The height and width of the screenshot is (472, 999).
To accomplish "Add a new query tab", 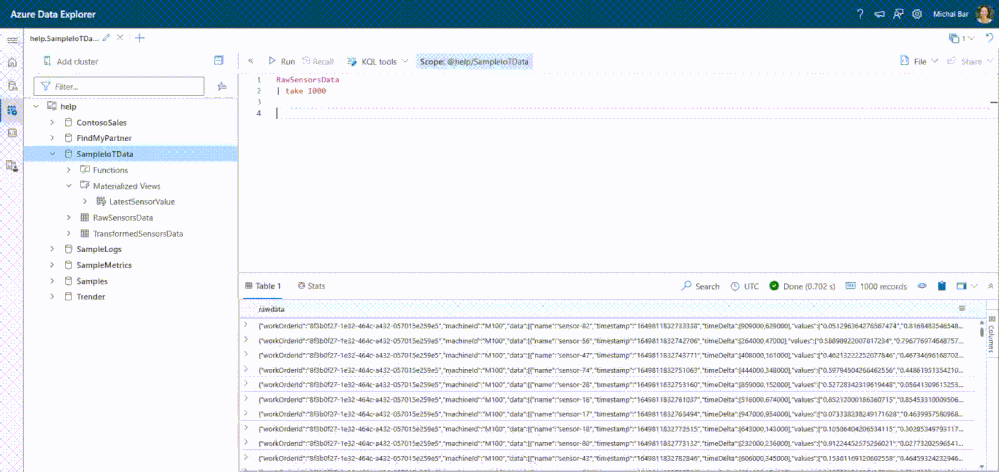I will click(x=140, y=38).
